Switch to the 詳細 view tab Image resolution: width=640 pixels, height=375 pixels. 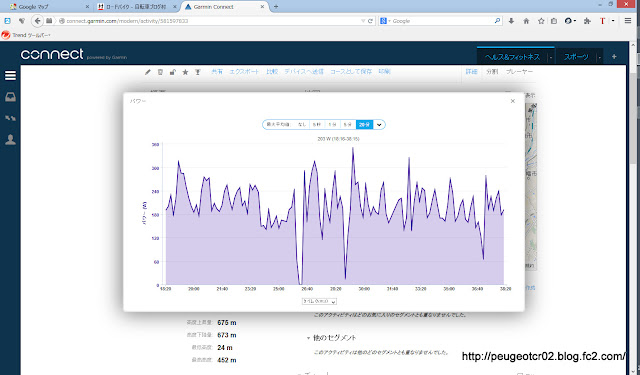click(471, 71)
